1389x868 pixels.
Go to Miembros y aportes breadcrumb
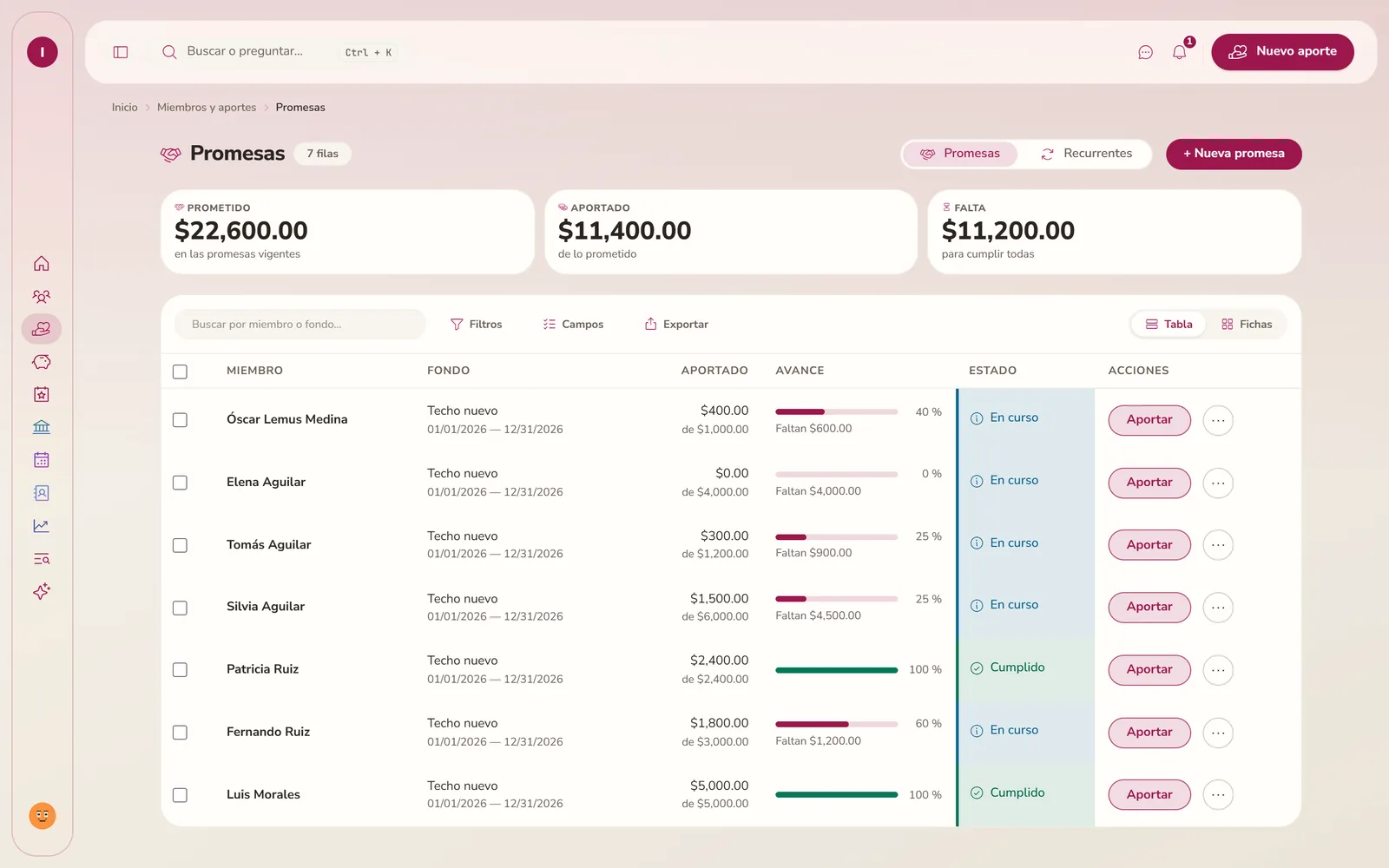pyautogui.click(x=207, y=108)
